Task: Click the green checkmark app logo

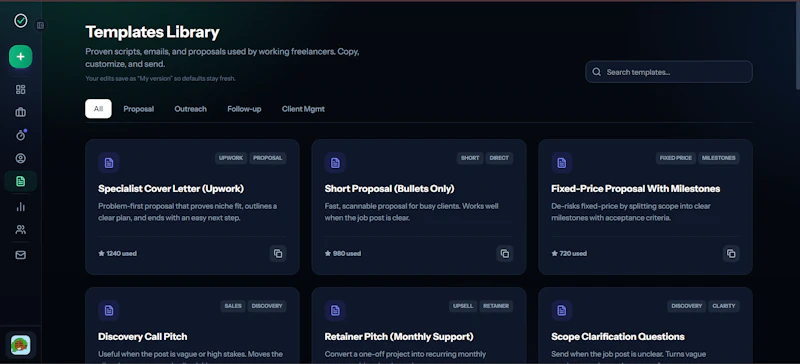Action: click(20, 20)
